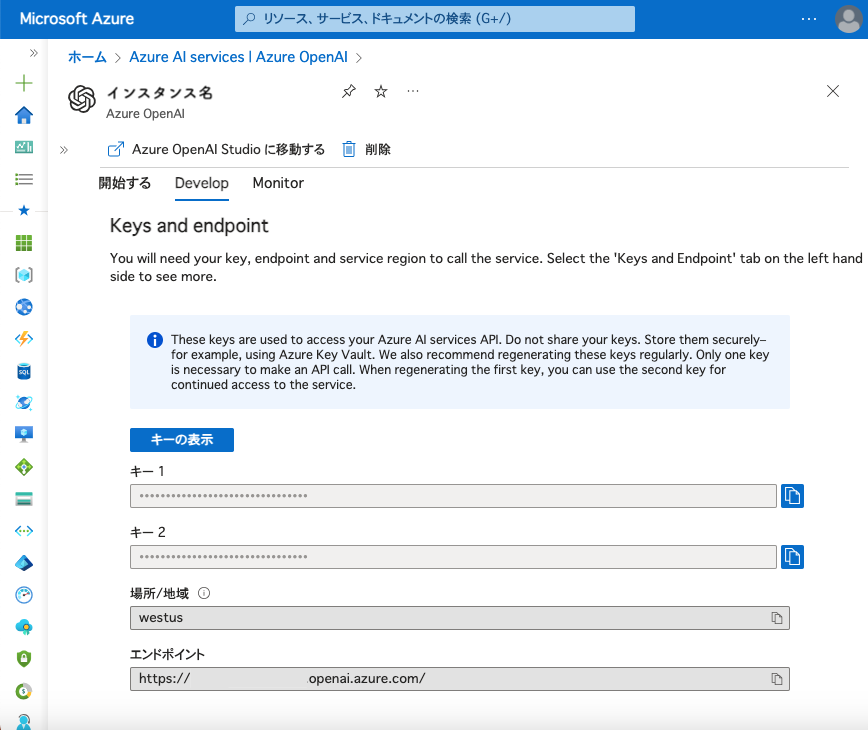Click the Microsoft Azure logo text
This screenshot has width=868, height=730.
pyautogui.click(x=76, y=19)
